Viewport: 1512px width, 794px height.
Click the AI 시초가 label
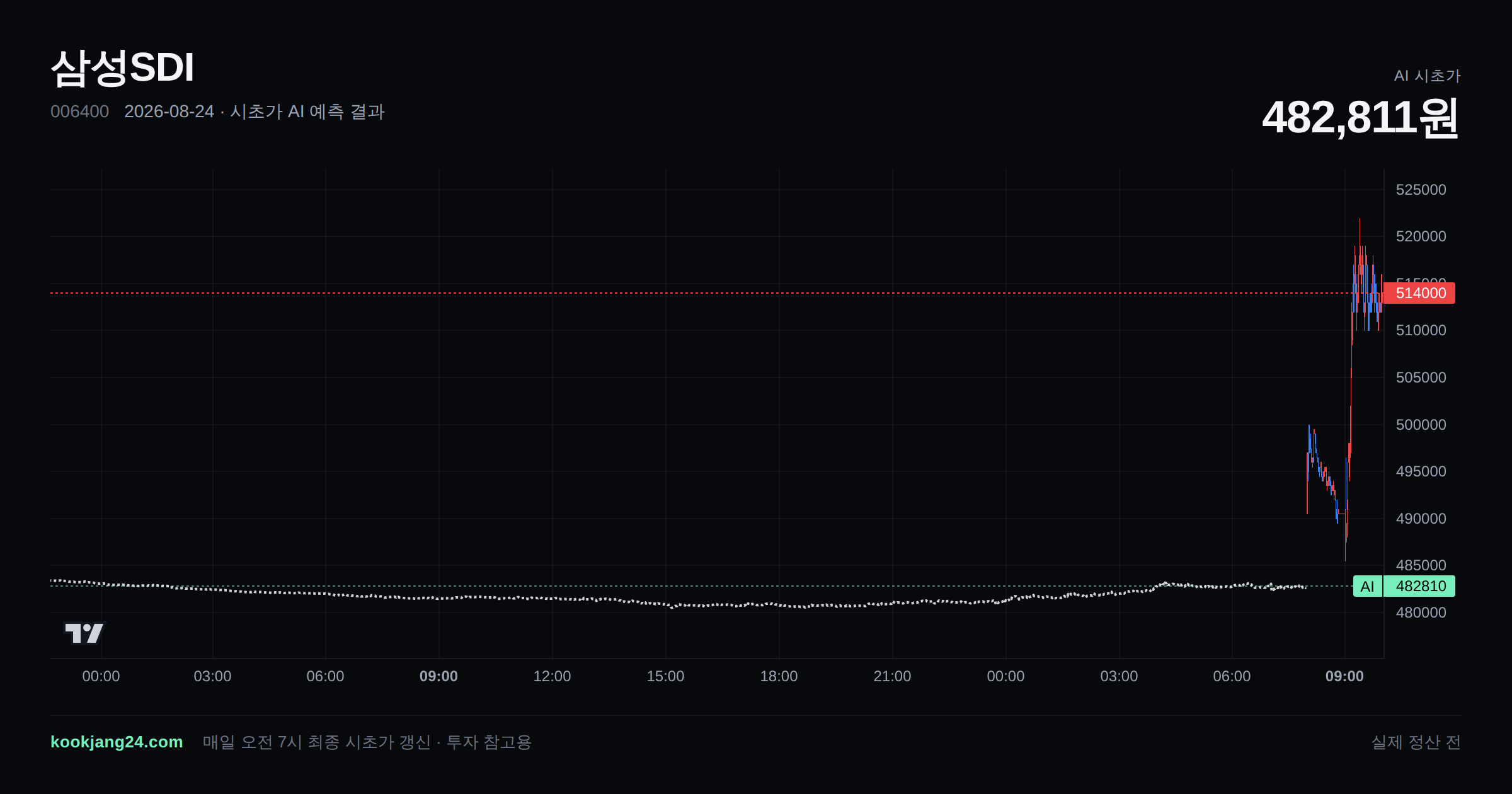[1427, 76]
